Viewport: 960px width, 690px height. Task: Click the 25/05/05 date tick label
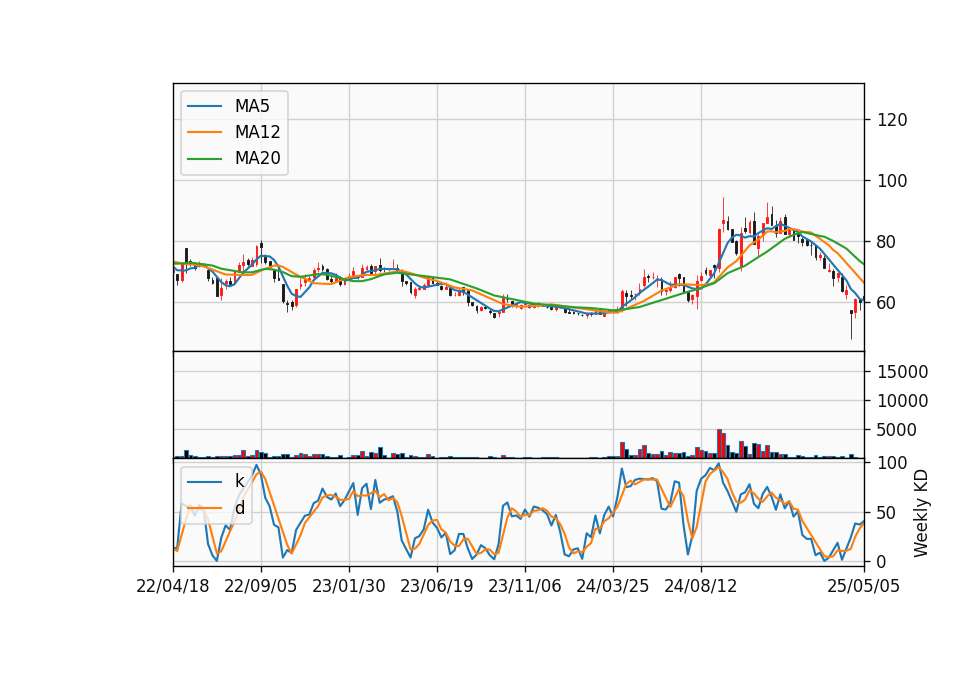pyautogui.click(x=864, y=586)
